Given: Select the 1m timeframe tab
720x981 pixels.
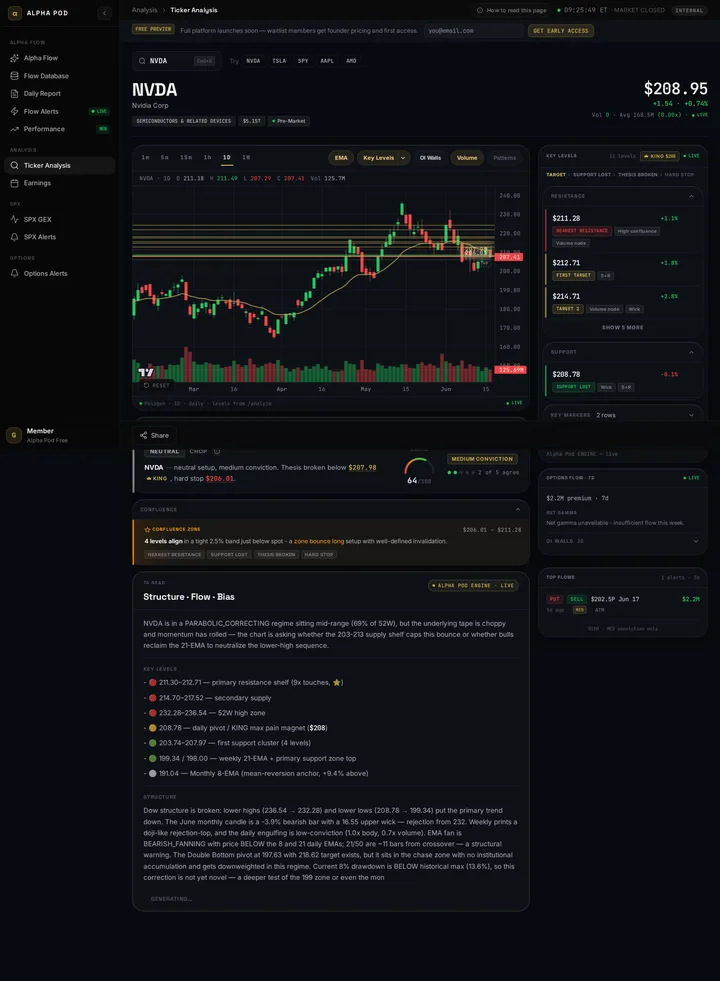Looking at the screenshot, I should pos(145,158).
